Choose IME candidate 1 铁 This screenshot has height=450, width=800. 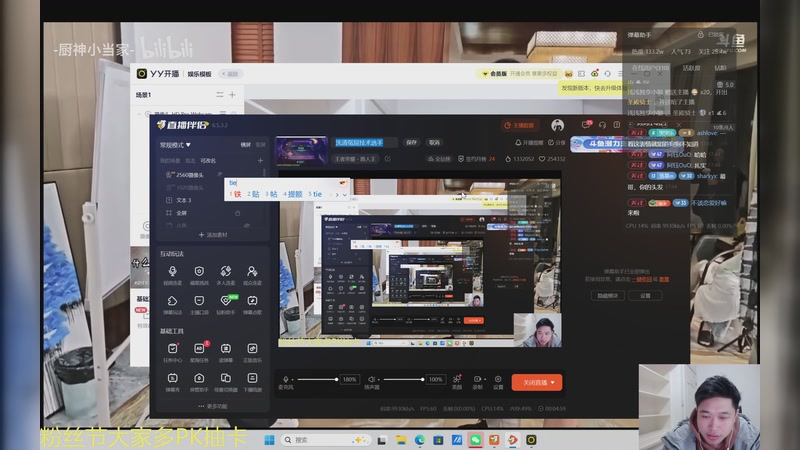point(235,194)
